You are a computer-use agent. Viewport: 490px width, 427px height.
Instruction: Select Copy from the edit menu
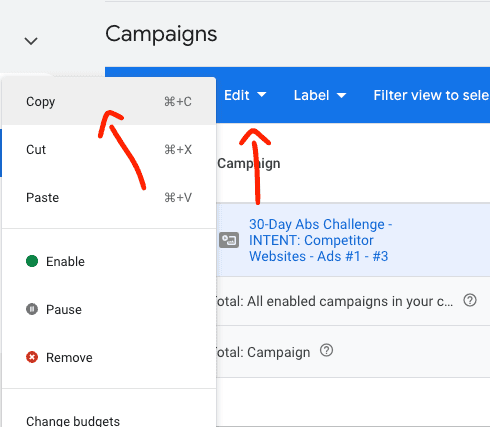pyautogui.click(x=109, y=101)
